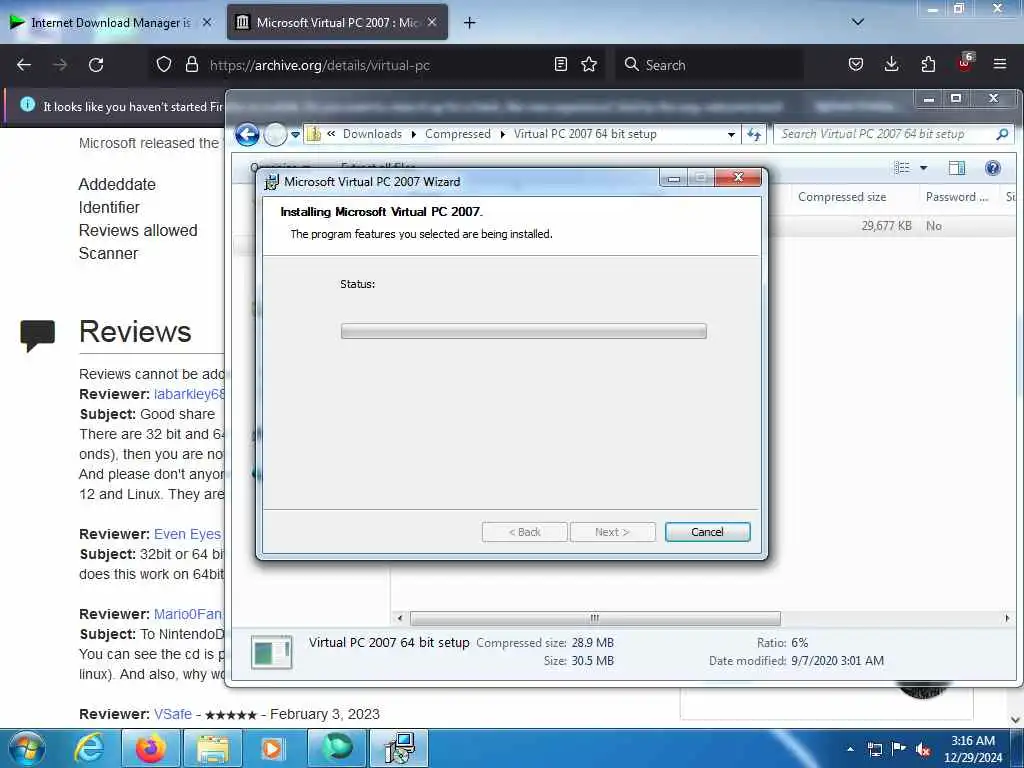1024x768 pixels.
Task: Click the details pane archive thumbnail
Action: pyautogui.click(x=272, y=652)
